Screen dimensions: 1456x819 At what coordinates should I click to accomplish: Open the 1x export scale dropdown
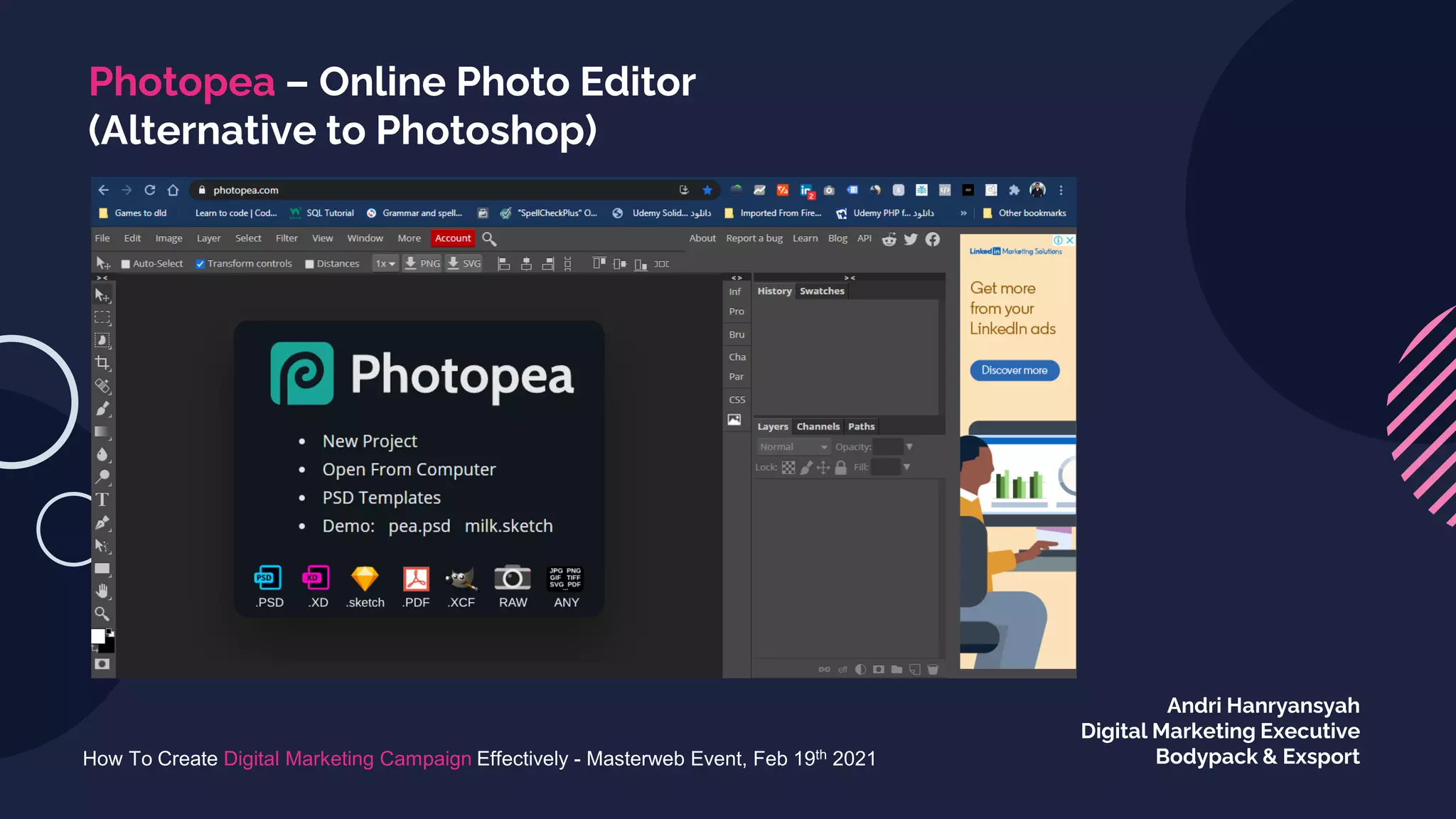pos(385,264)
